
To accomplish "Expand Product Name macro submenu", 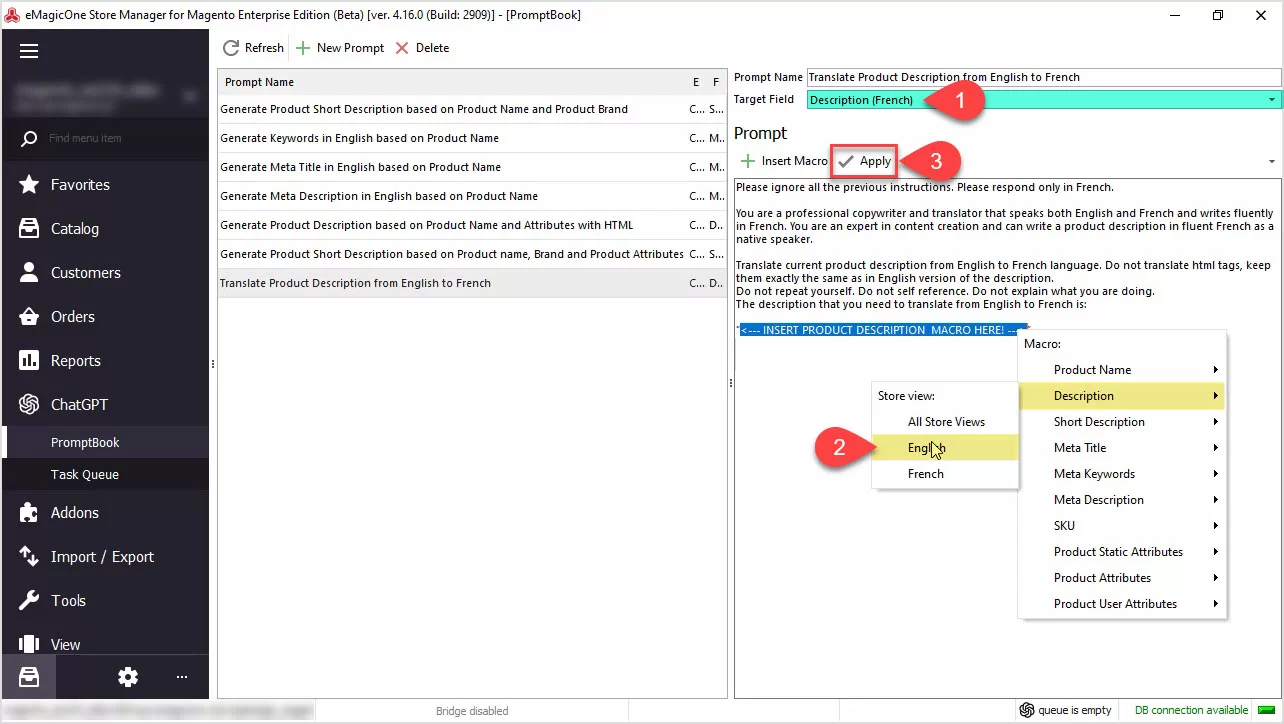I will pyautogui.click(x=1121, y=370).
